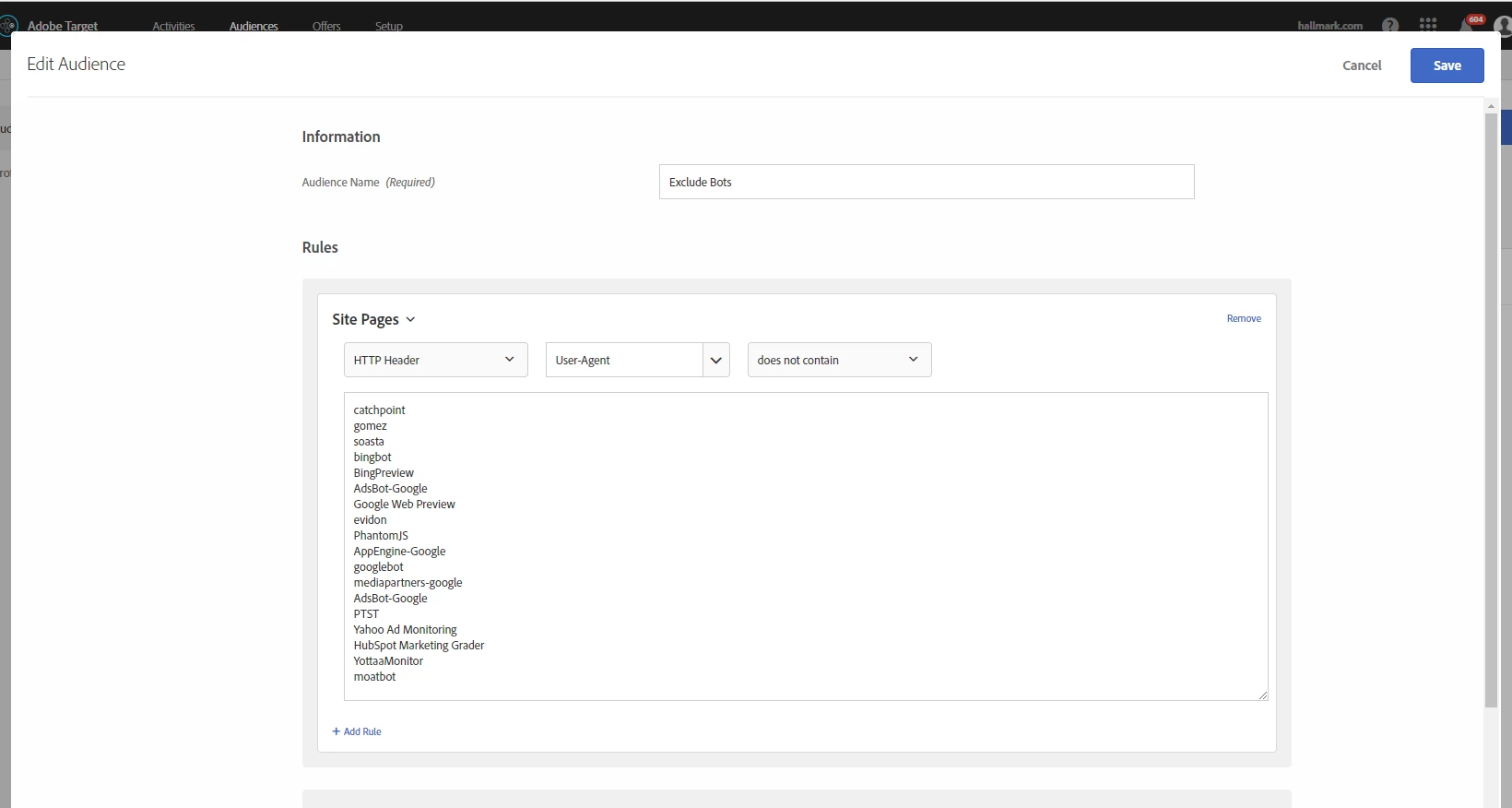Click the Save button
The height and width of the screenshot is (808, 1512).
point(1447,65)
